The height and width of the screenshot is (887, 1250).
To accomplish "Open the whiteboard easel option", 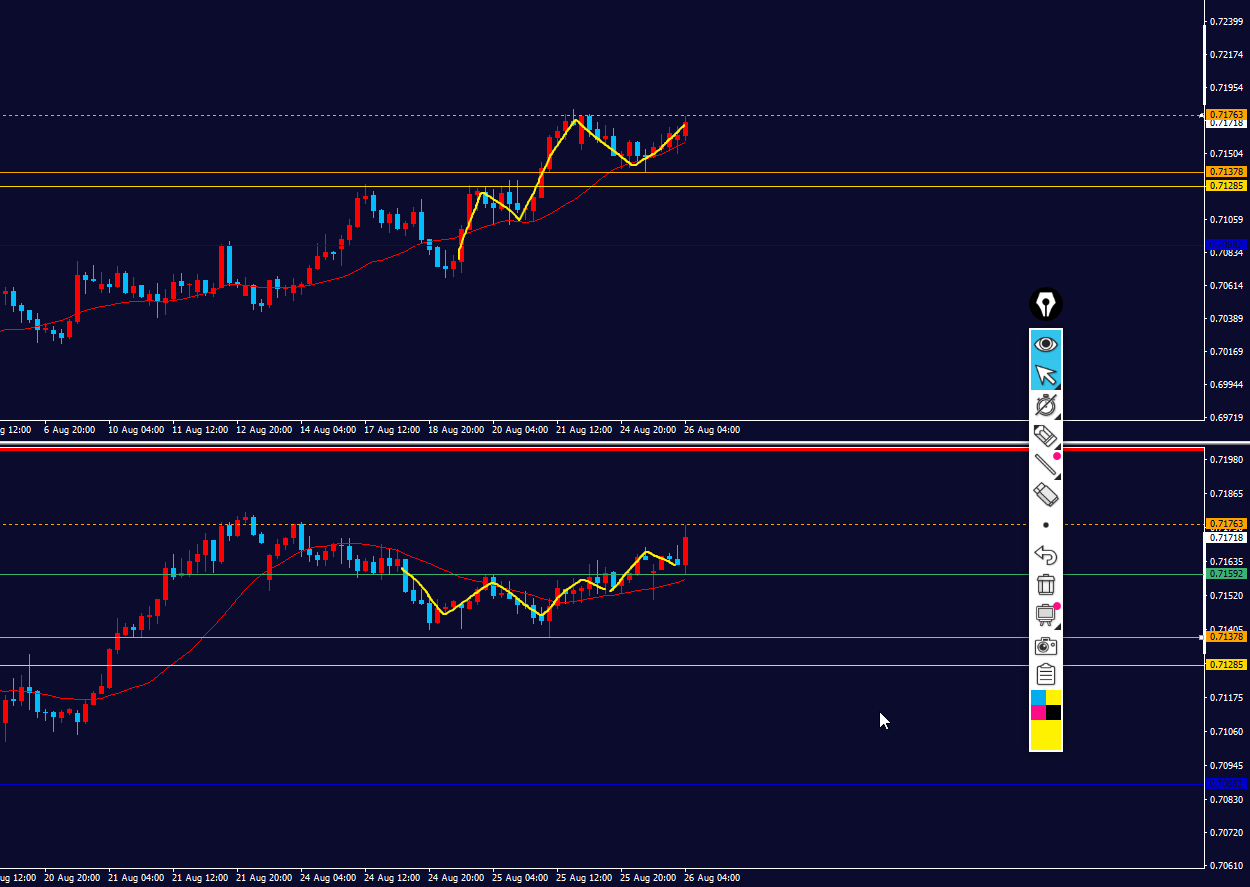I will (x=1046, y=615).
